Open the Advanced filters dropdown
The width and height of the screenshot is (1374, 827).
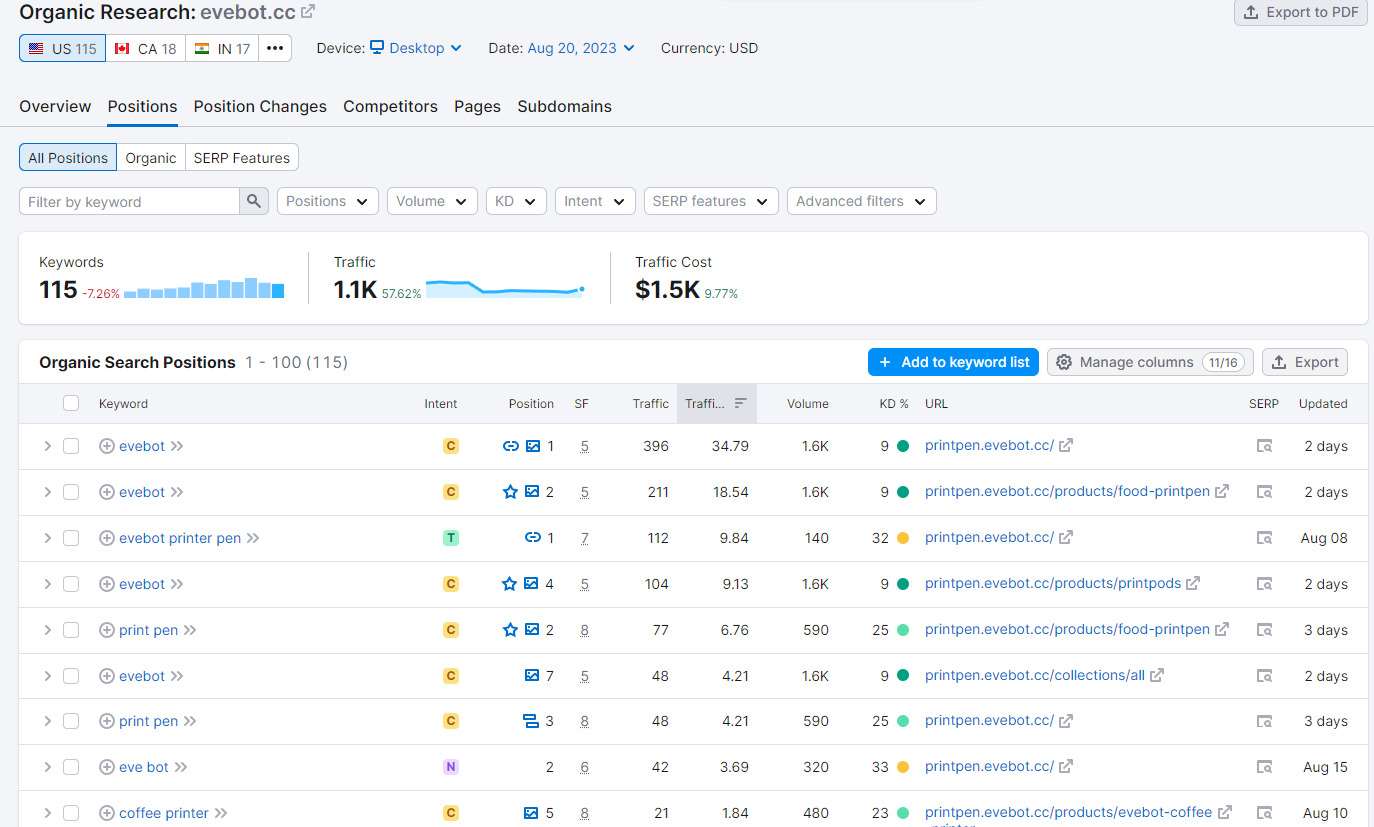click(862, 201)
